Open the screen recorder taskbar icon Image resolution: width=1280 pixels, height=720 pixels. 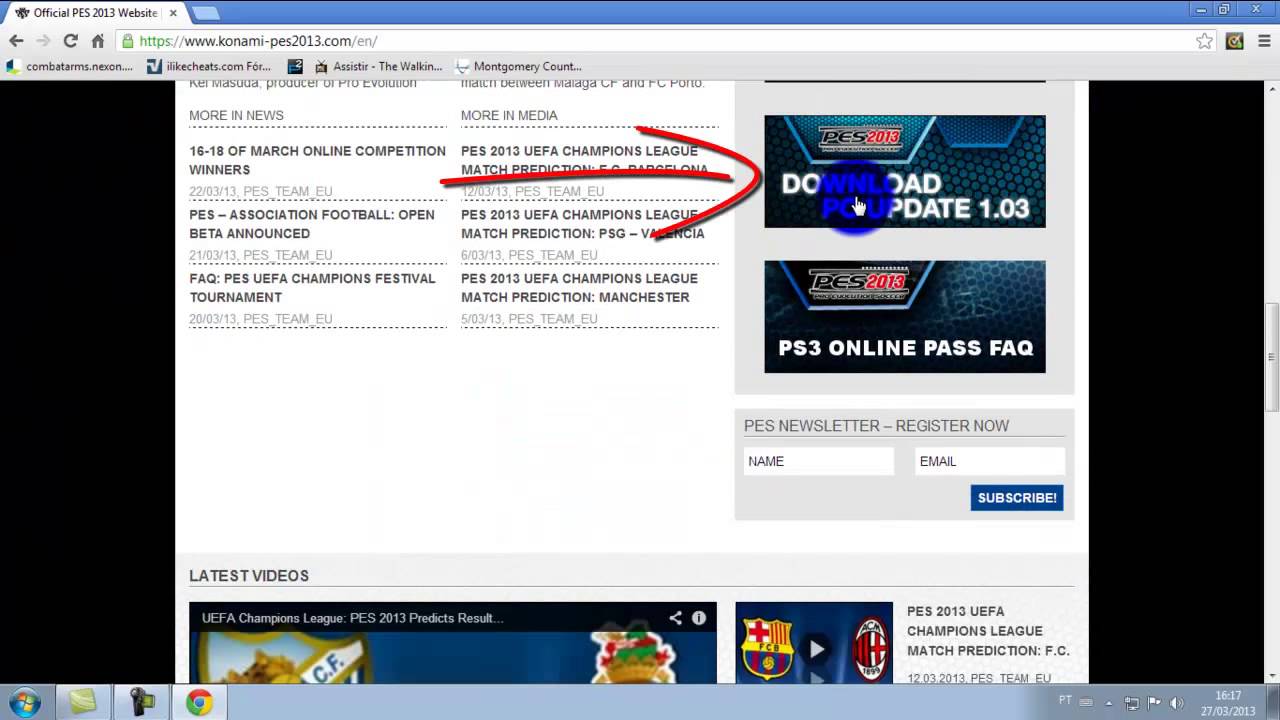click(141, 703)
